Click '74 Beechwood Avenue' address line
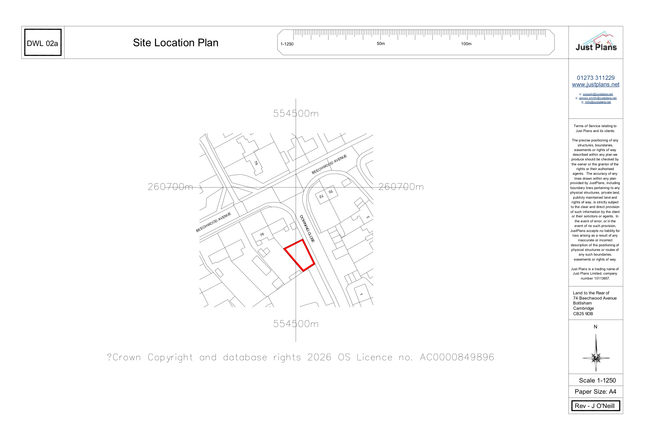Viewport: 645px width, 430px height. click(595, 298)
